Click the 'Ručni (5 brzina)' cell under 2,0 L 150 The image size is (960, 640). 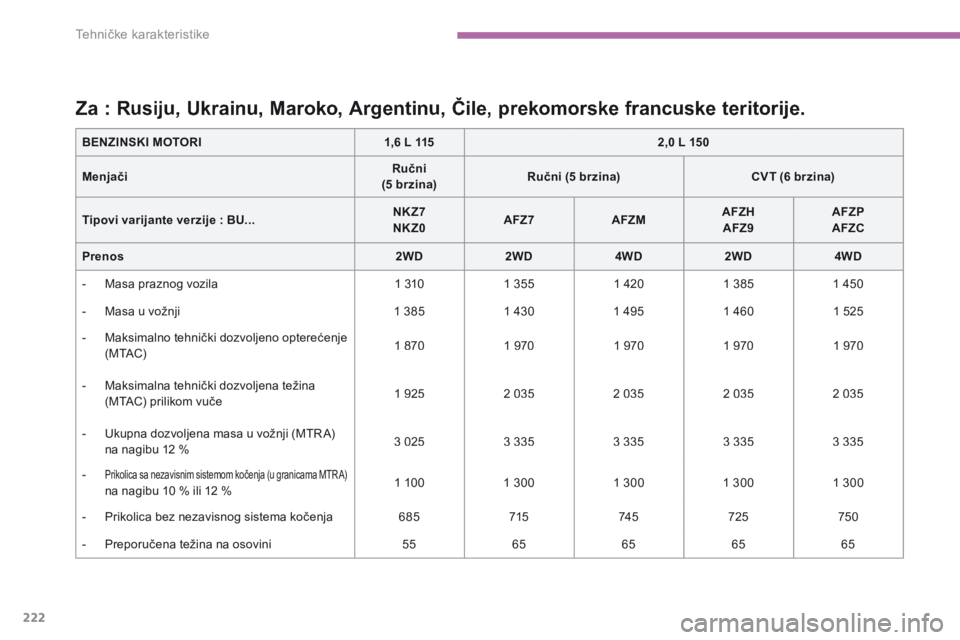click(574, 176)
